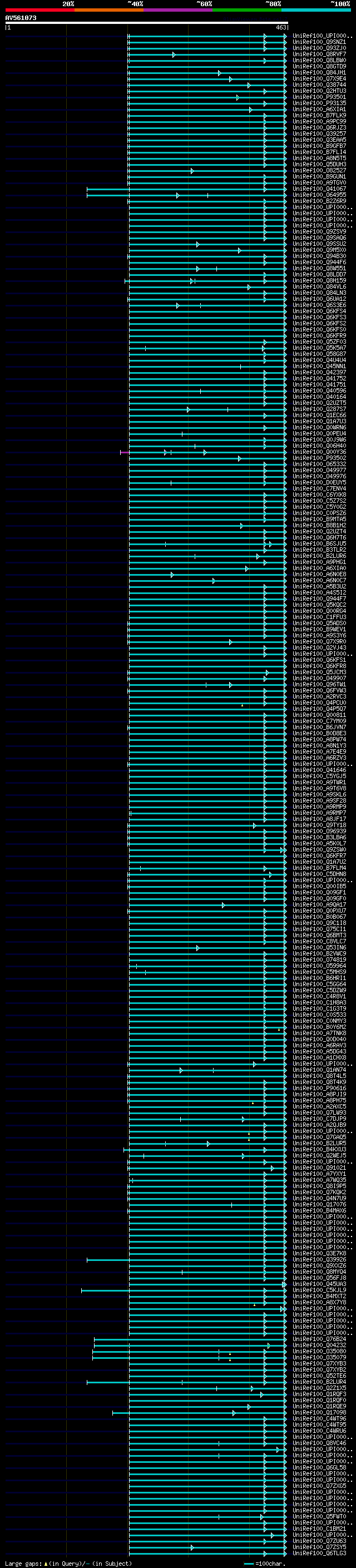Open hit UniRef100_B7FLK9
356x1568 pixels.
tap(319, 116)
